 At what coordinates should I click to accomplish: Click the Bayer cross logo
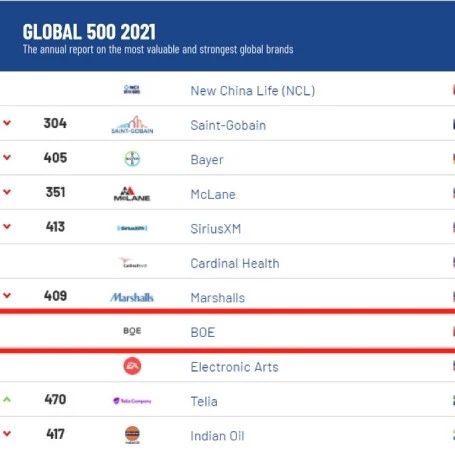point(132,159)
